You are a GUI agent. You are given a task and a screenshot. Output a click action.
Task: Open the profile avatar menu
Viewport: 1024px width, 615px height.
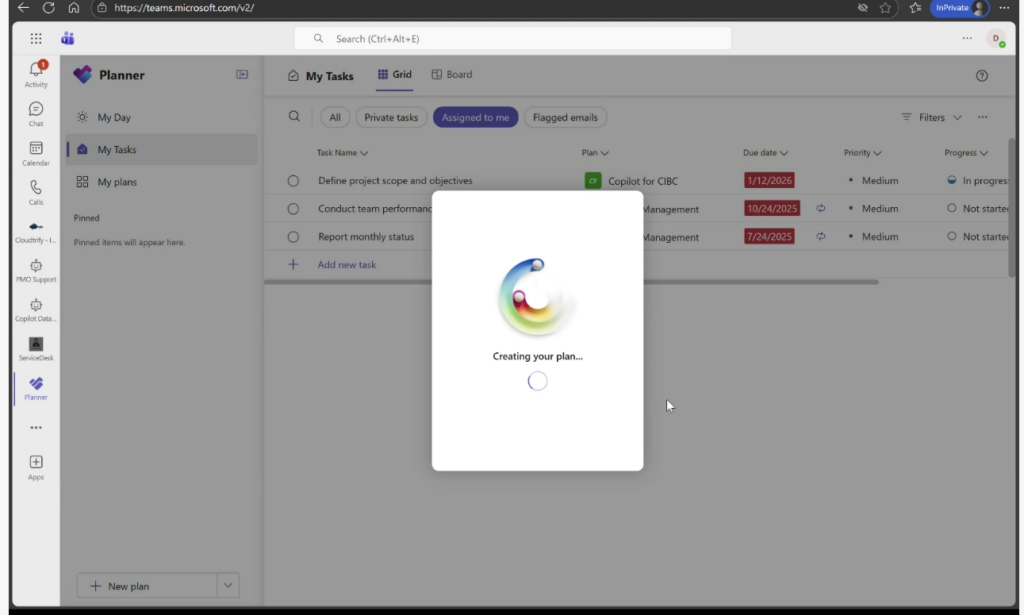point(997,39)
